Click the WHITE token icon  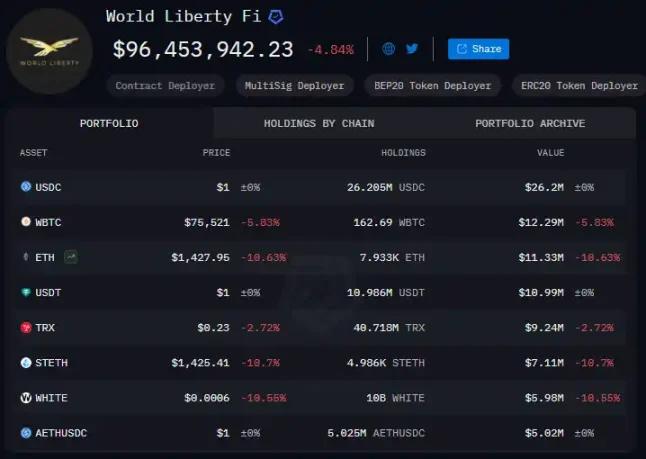(x=26, y=397)
